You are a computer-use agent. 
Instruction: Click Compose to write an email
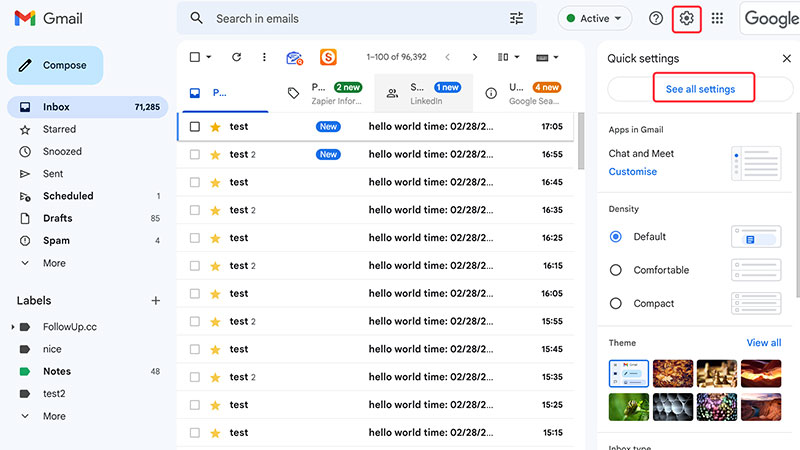[x=55, y=65]
